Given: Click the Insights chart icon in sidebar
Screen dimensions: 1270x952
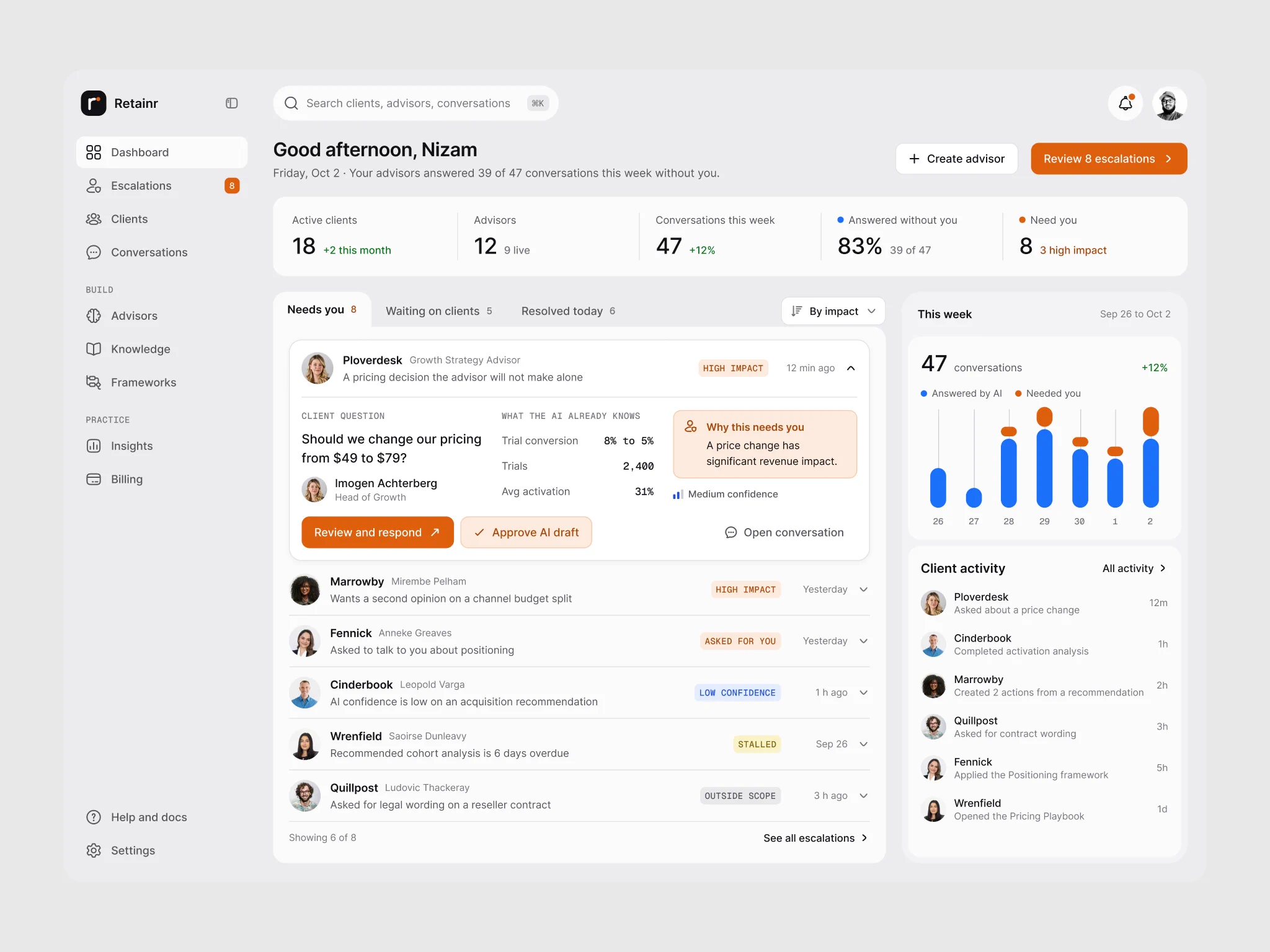Looking at the screenshot, I should click(94, 446).
